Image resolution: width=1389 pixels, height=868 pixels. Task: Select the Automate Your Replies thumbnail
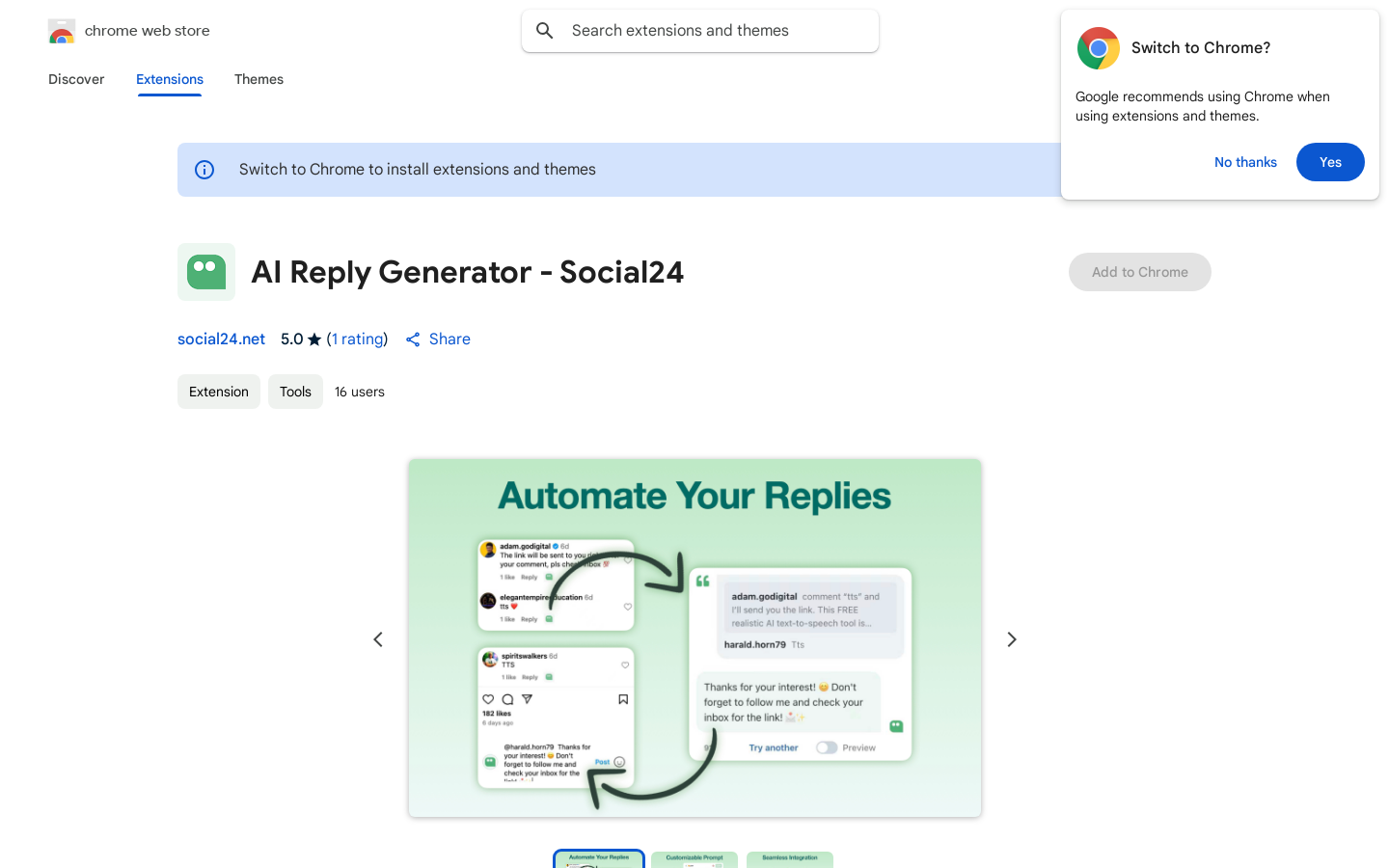click(598, 859)
